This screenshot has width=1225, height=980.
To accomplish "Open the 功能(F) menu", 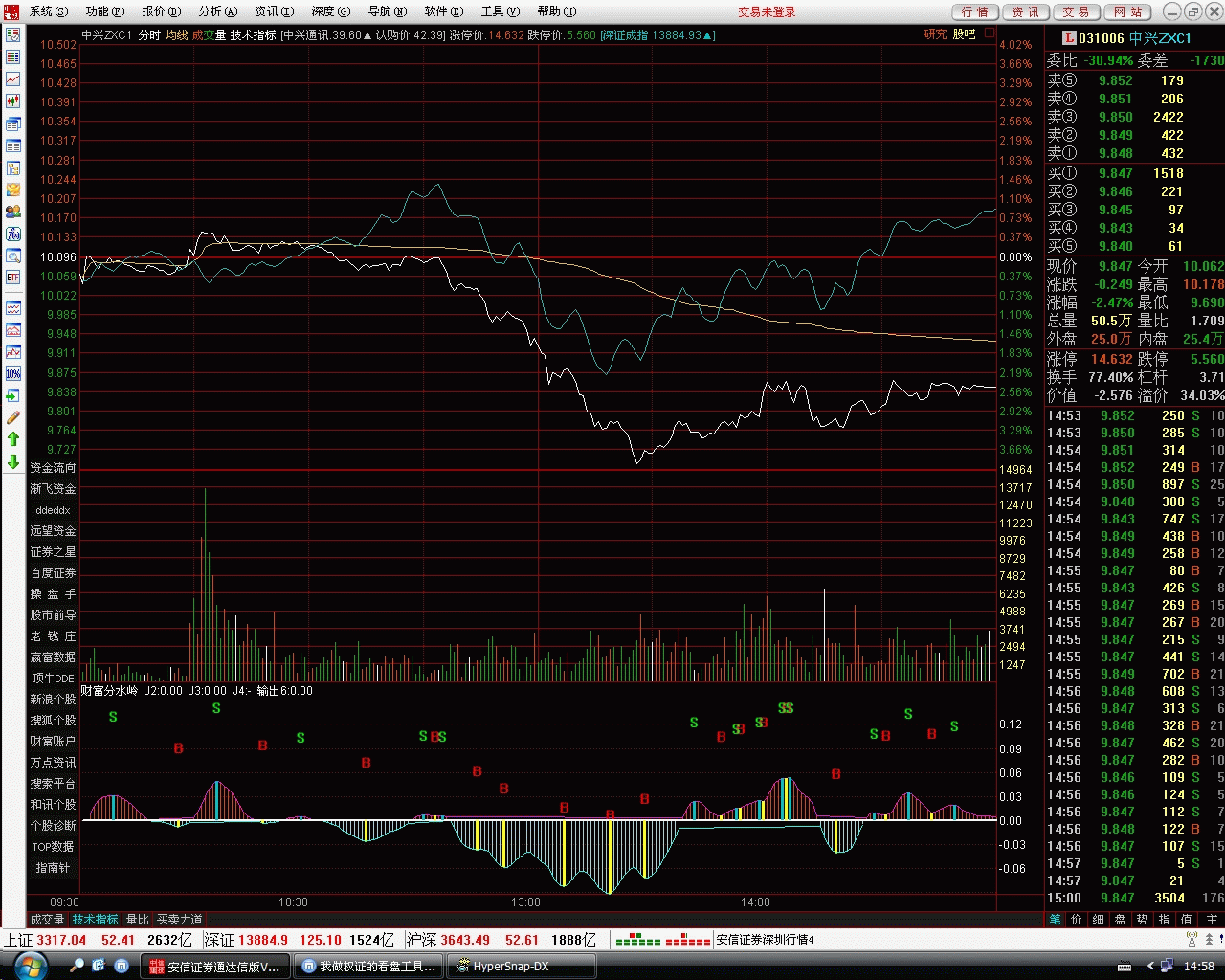I will (105, 11).
